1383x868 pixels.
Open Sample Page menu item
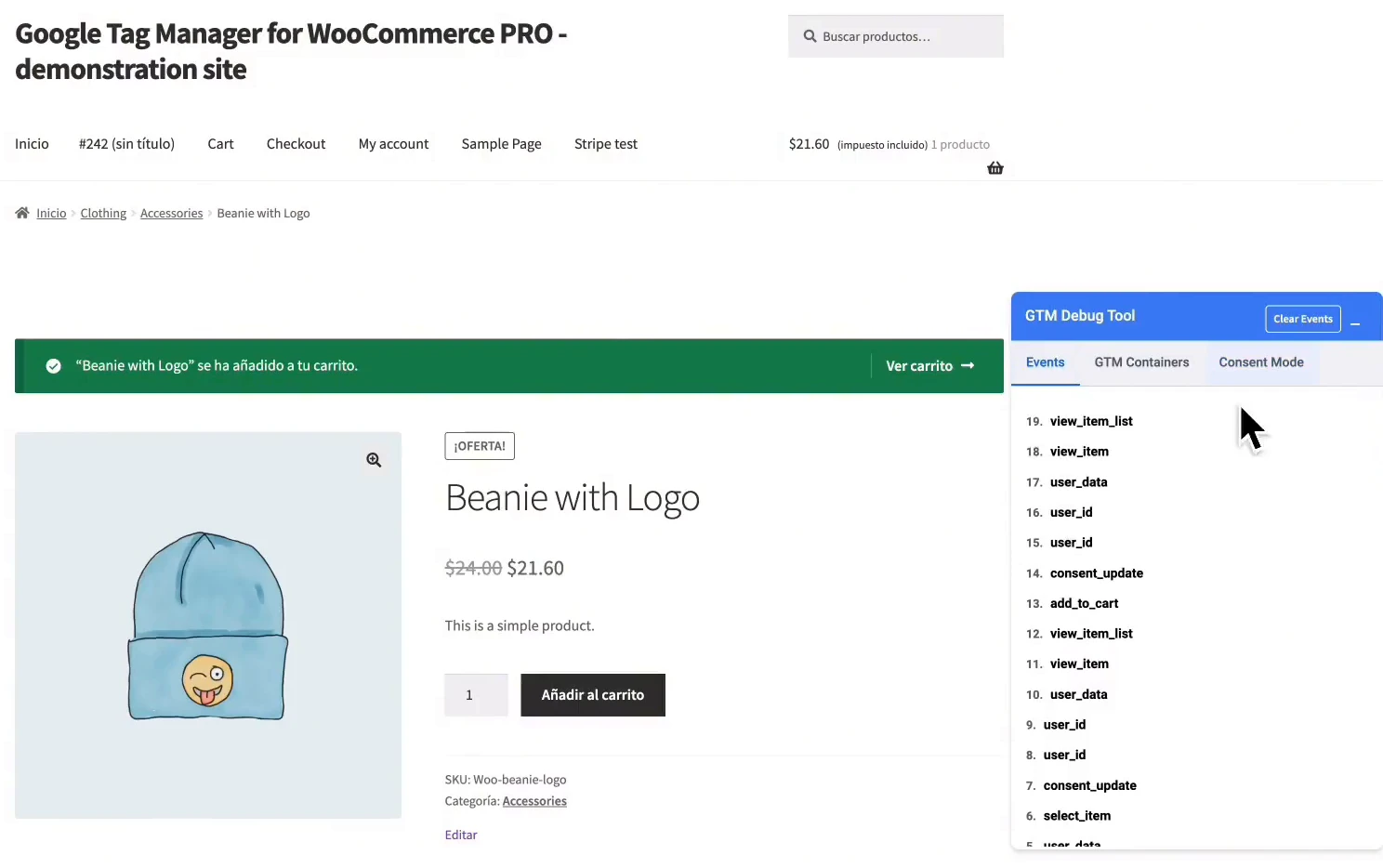click(x=501, y=144)
